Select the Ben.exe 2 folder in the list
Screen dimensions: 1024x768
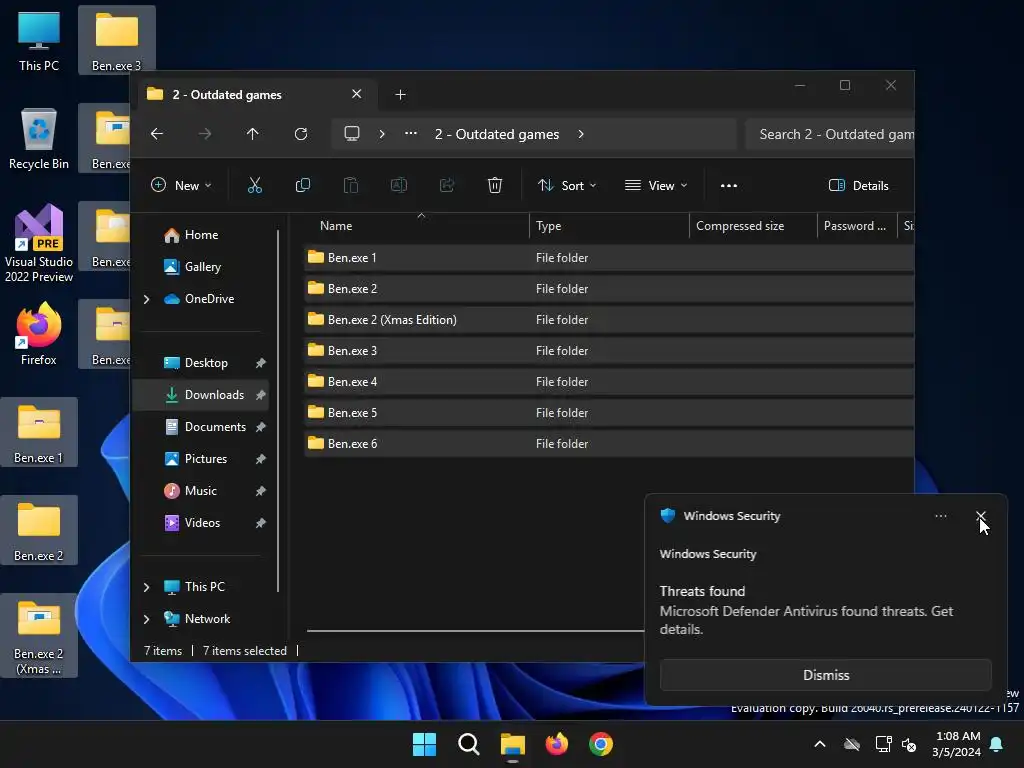coord(609,289)
